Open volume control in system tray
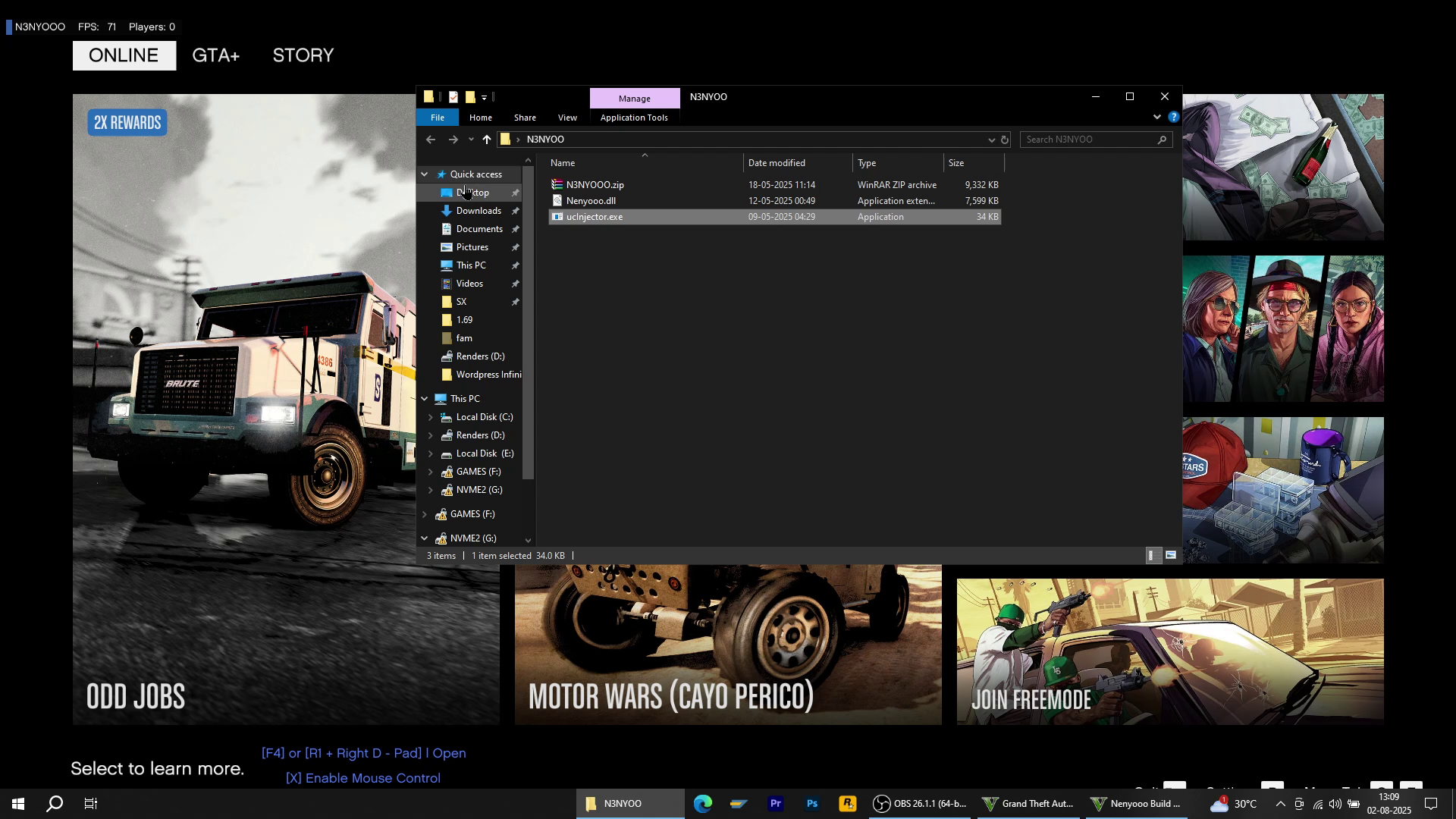Image resolution: width=1456 pixels, height=819 pixels. 1335,804
